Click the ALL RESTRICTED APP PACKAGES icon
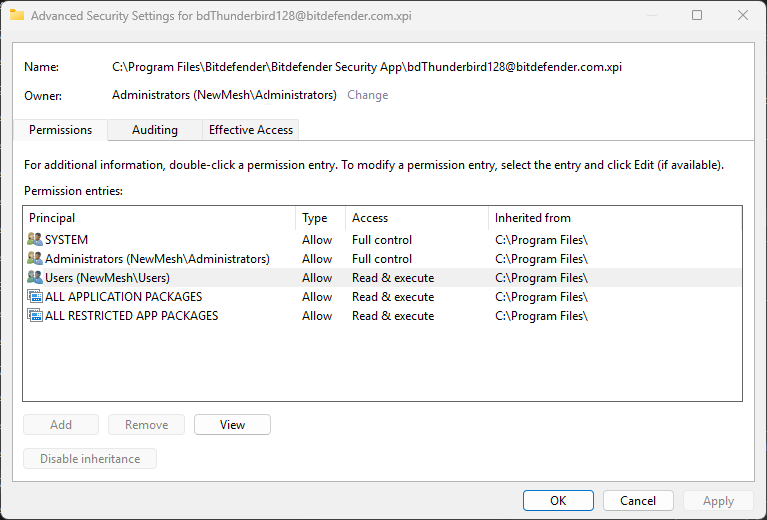This screenshot has height=520, width=767. tap(35, 316)
